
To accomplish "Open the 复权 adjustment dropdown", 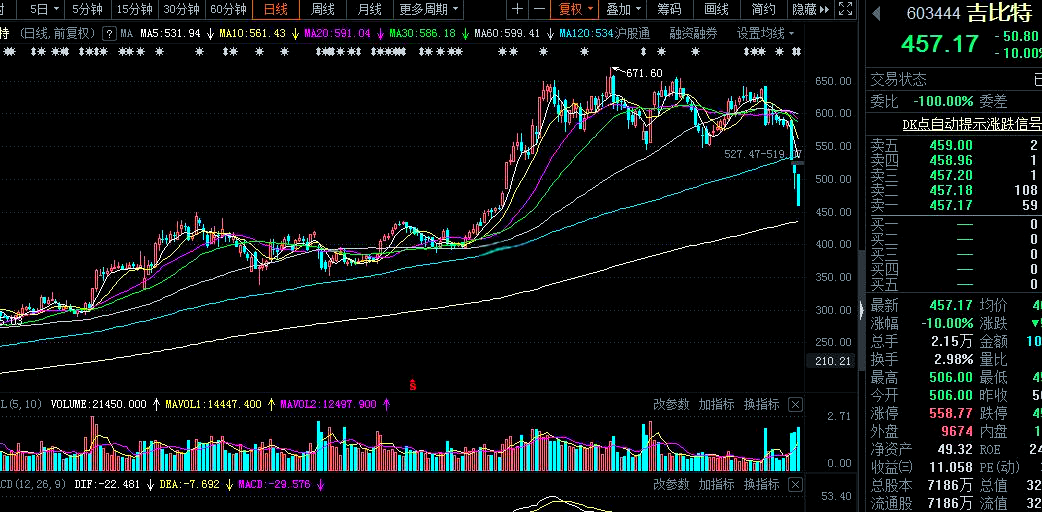I will click(x=575, y=10).
